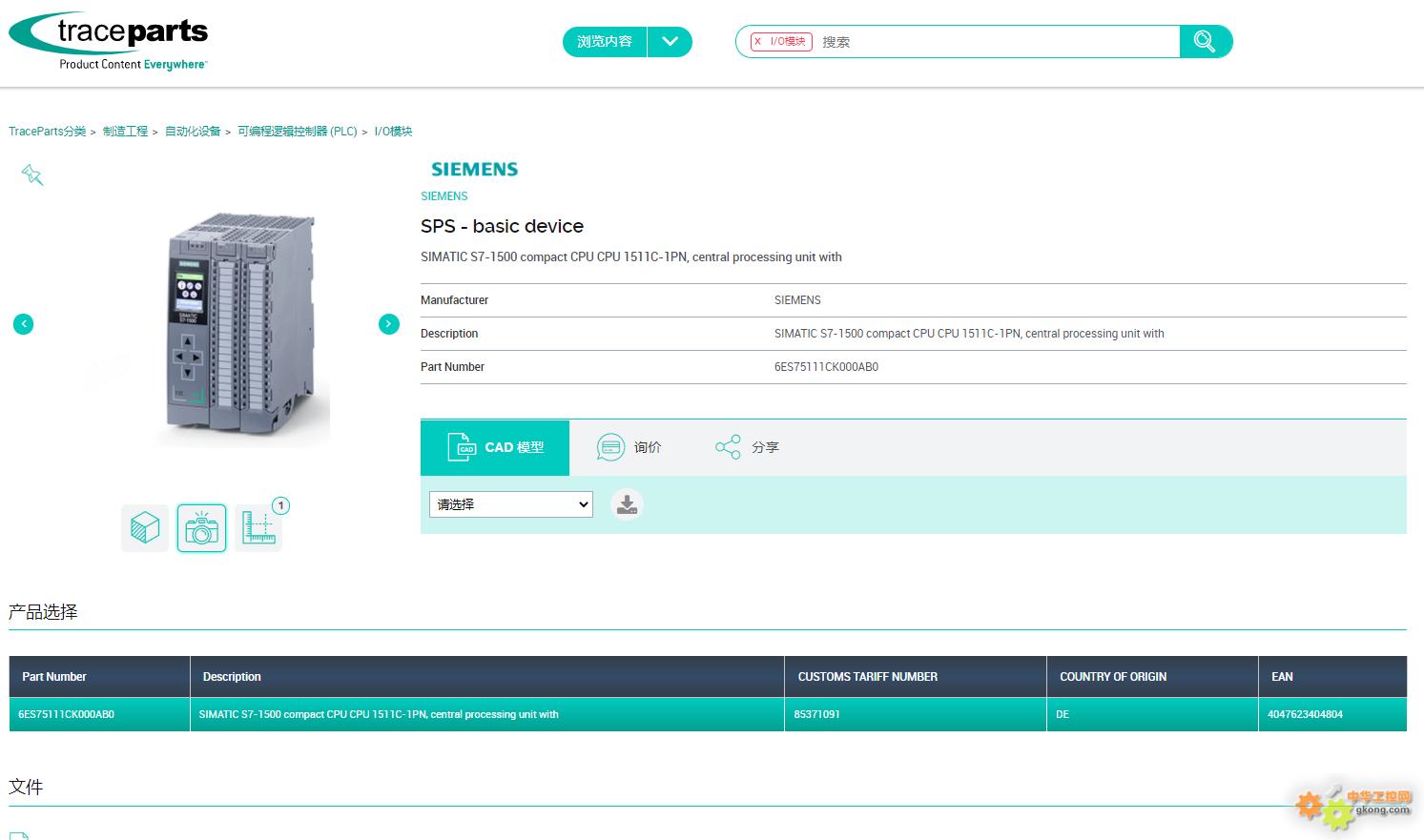
Task: Click the SPS - basic device title
Action: (502, 226)
